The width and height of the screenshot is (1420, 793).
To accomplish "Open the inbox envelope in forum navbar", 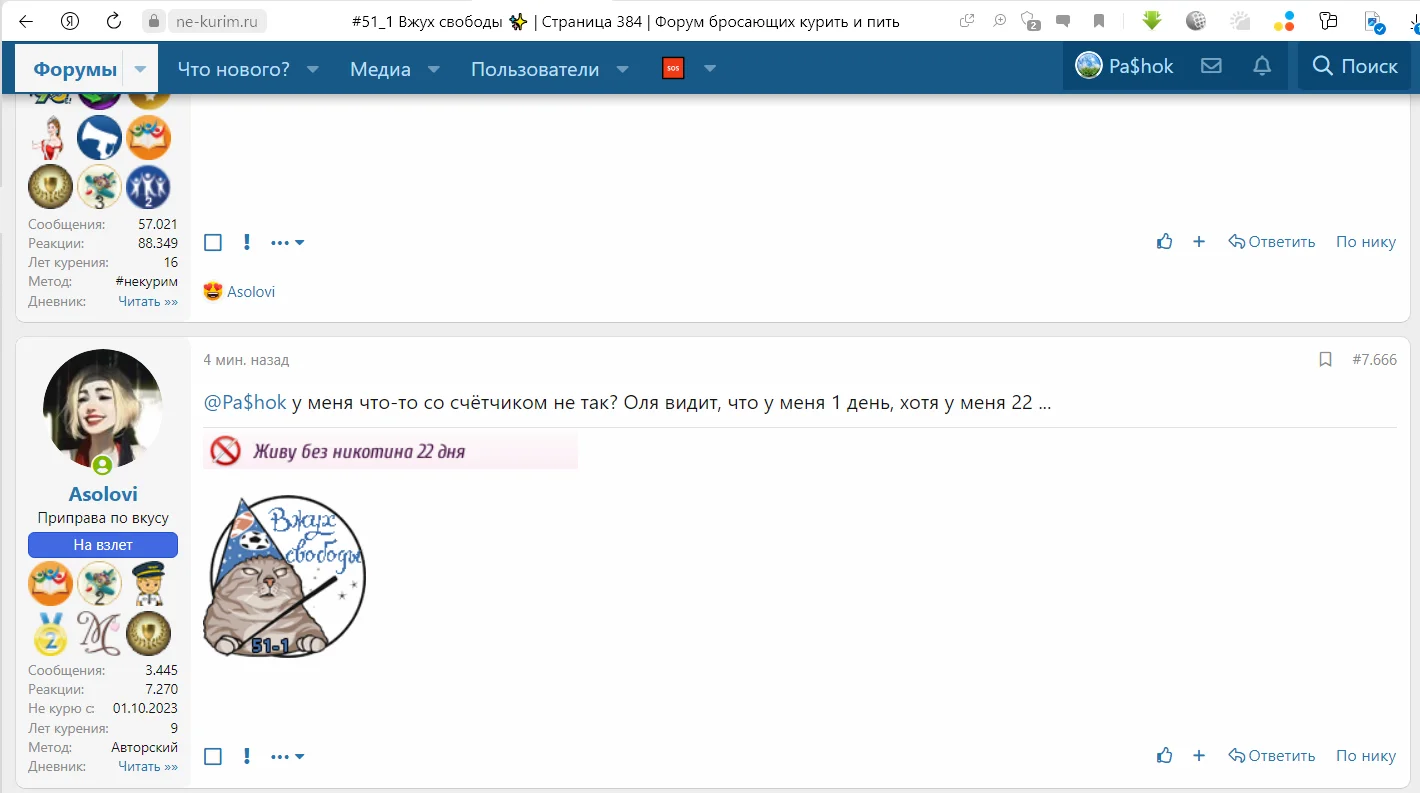I will pyautogui.click(x=1211, y=66).
